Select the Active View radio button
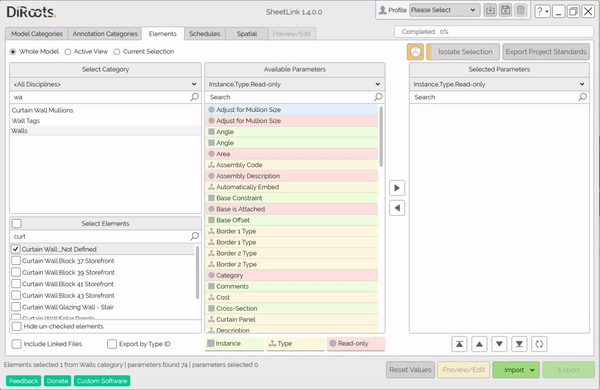 coord(68,52)
